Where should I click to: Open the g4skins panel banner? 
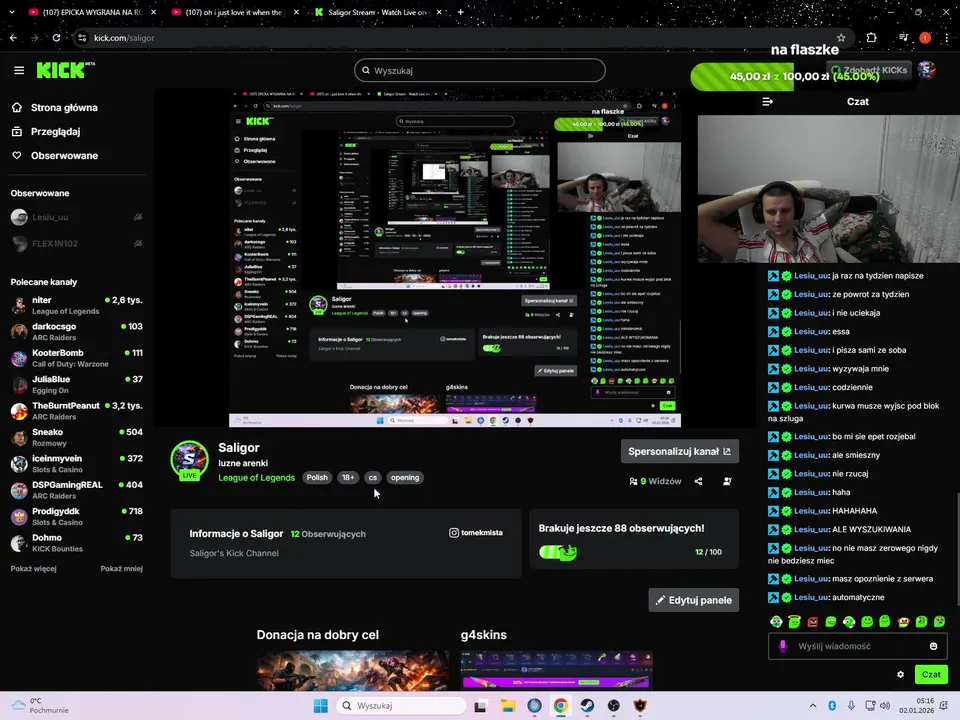click(x=557, y=670)
